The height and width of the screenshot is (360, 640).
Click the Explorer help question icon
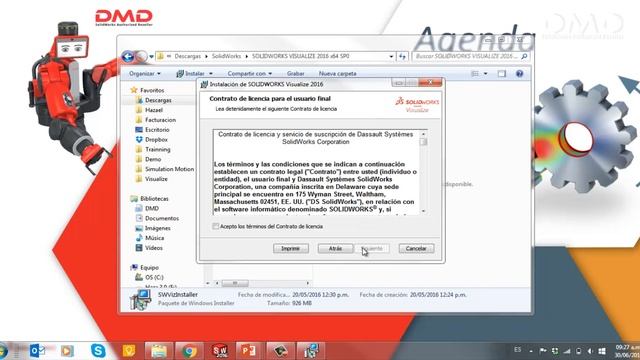(519, 73)
